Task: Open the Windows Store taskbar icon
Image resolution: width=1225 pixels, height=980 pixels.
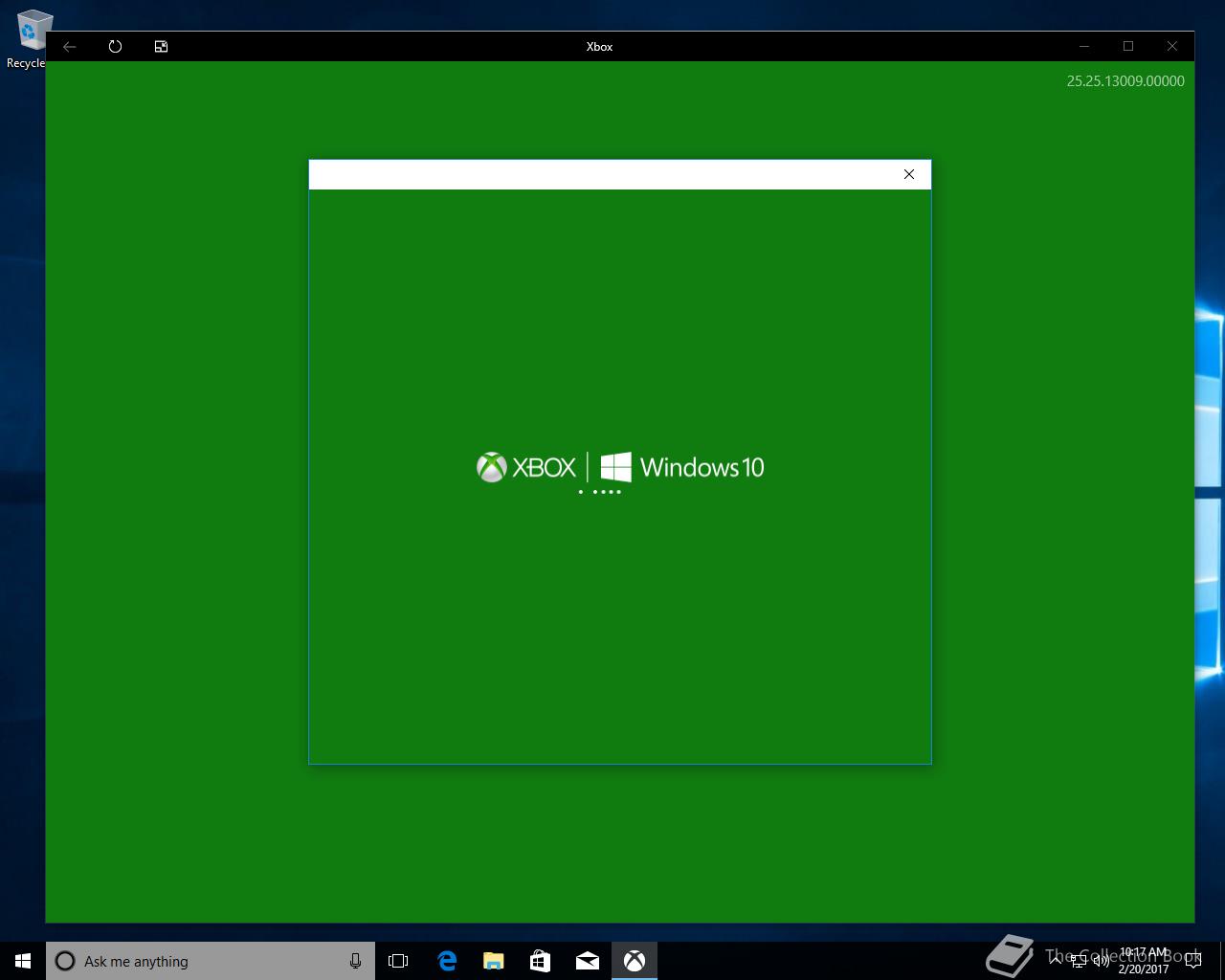Action: (541, 961)
